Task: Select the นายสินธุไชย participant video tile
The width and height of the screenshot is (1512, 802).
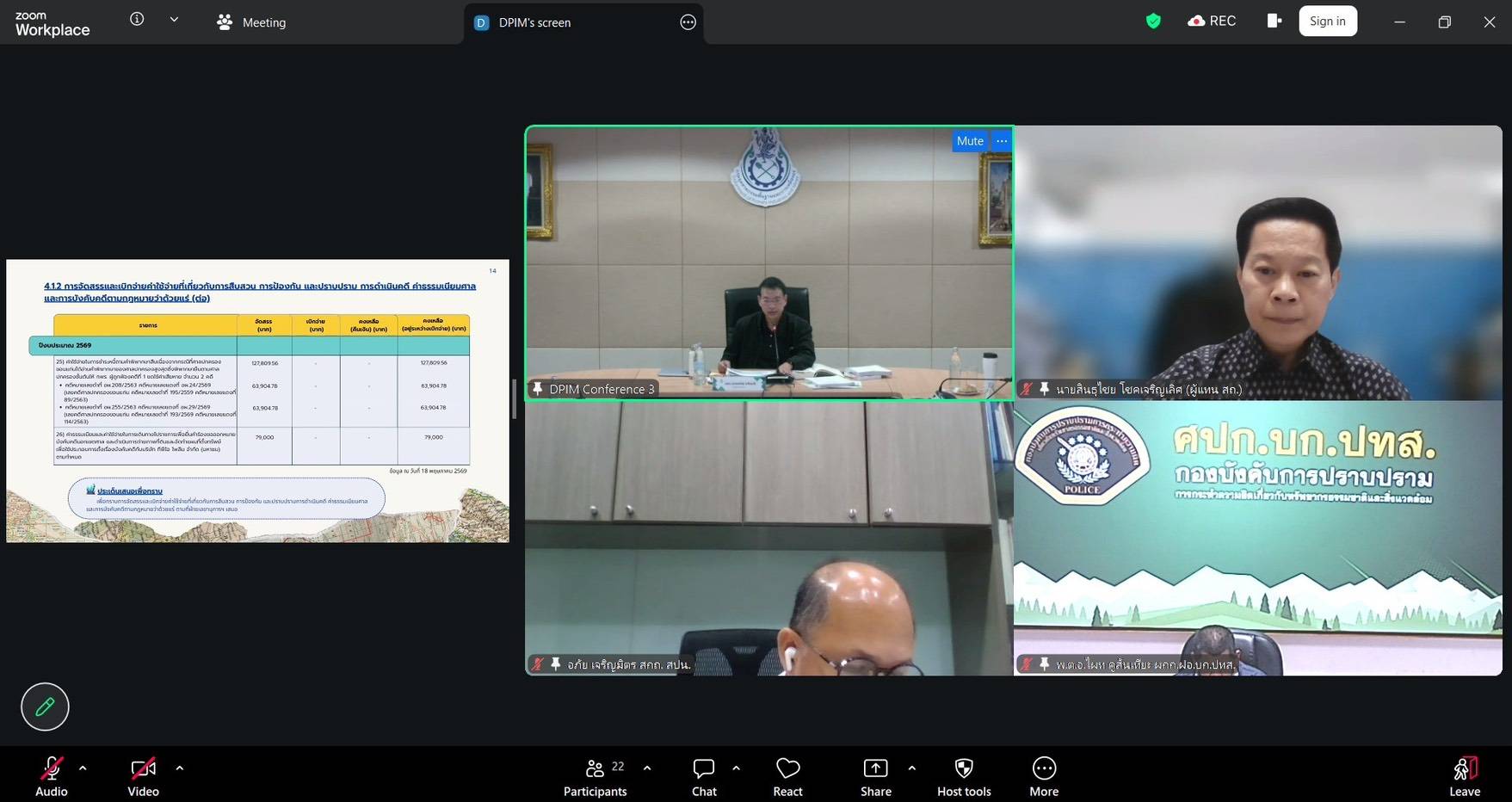Action: 1258,262
